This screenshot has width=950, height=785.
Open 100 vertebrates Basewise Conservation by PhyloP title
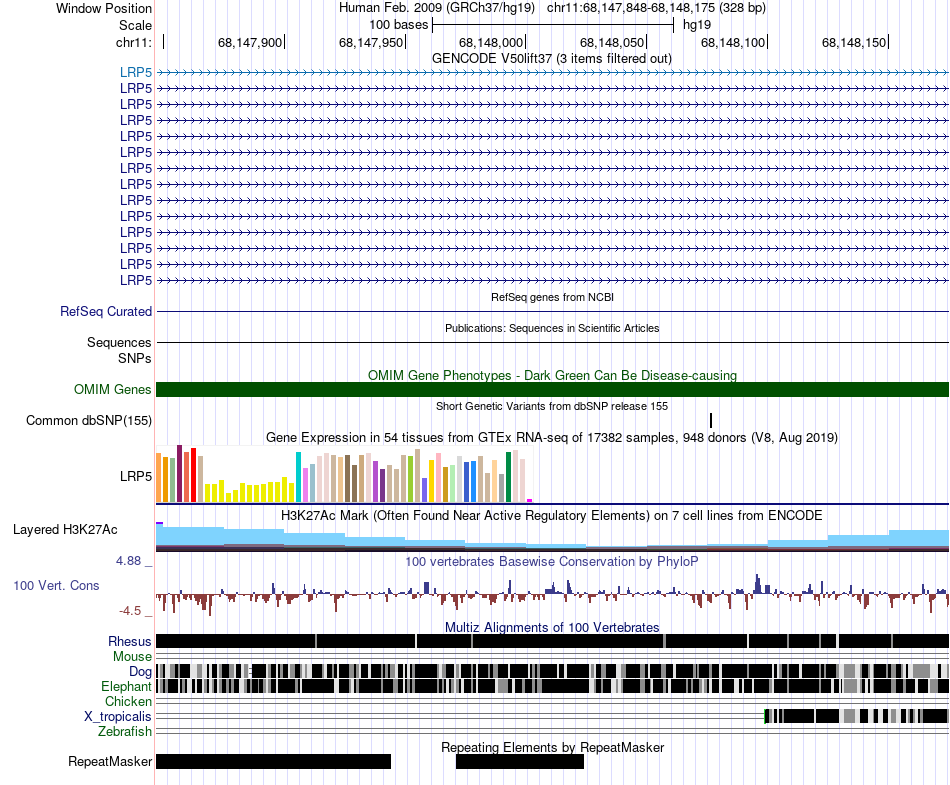pyautogui.click(x=552, y=561)
